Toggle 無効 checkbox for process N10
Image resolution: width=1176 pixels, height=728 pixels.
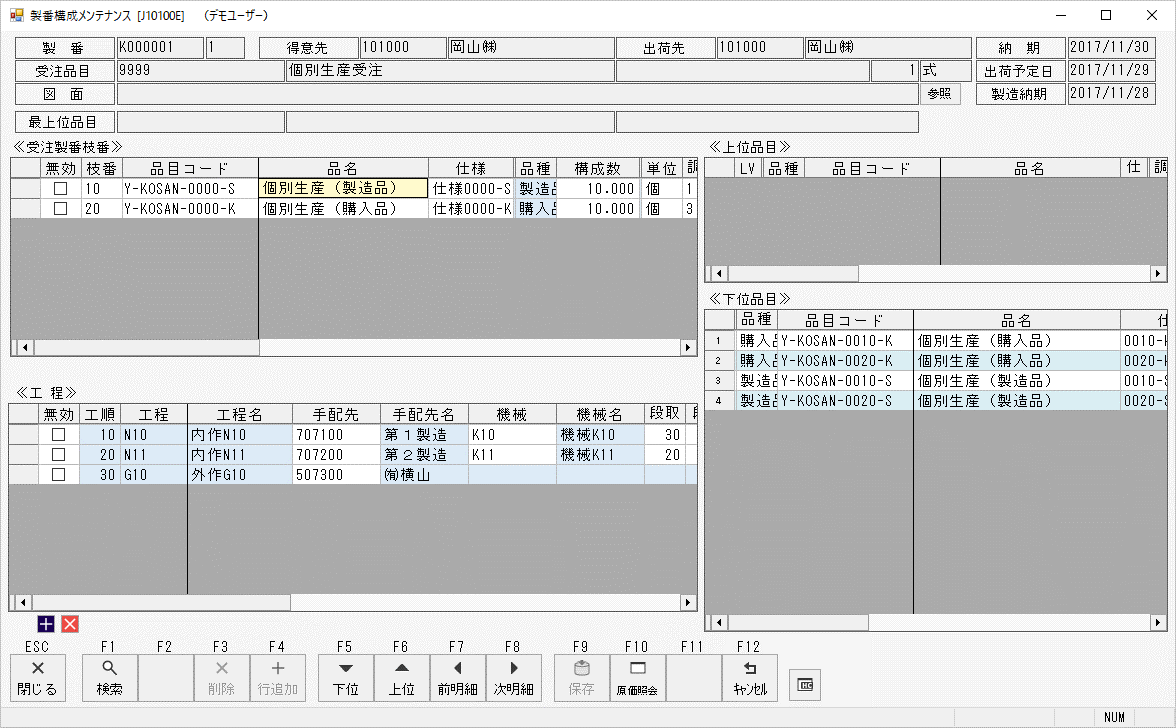(58, 435)
